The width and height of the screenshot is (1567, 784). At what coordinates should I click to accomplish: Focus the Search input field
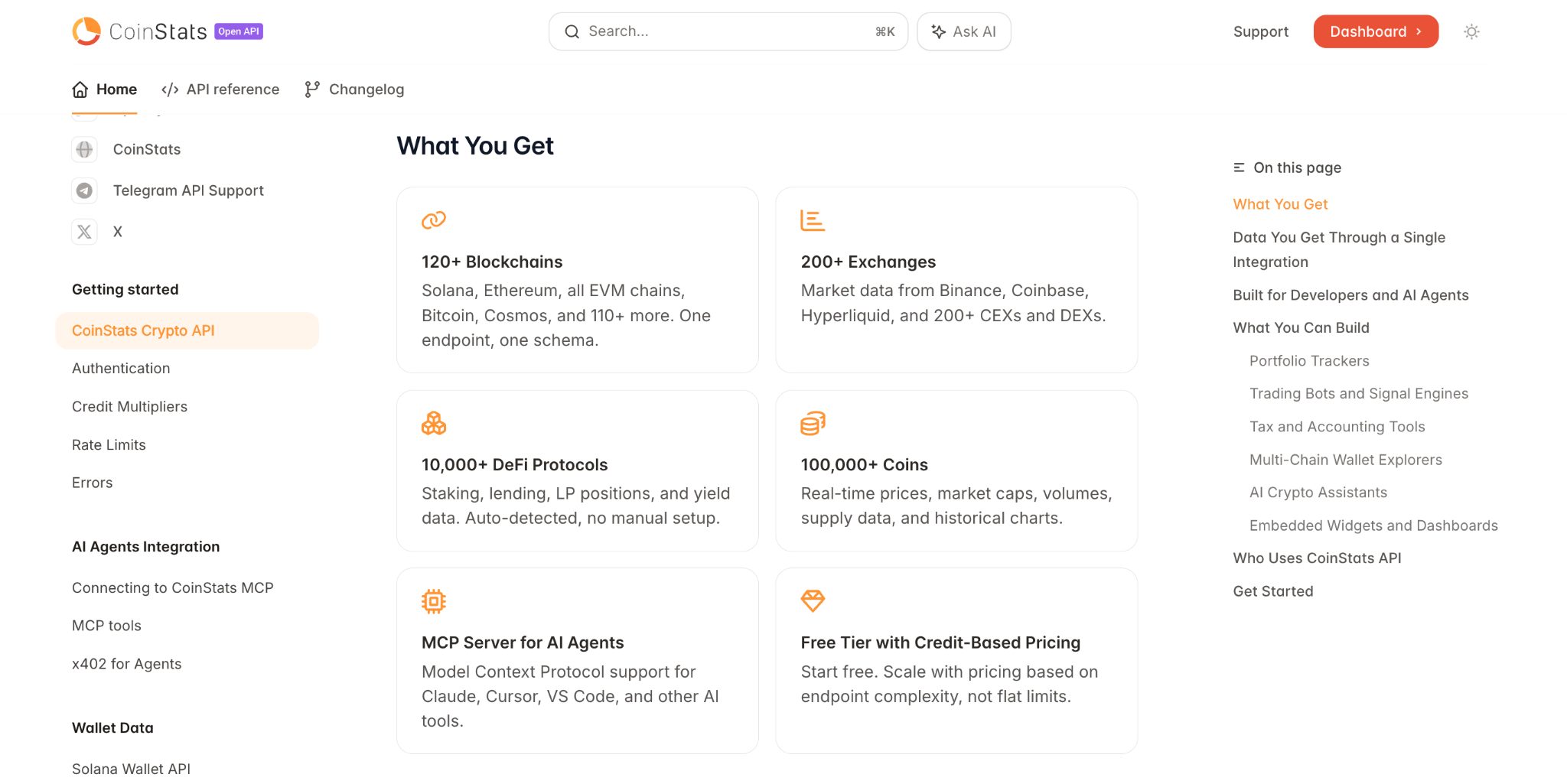(728, 31)
